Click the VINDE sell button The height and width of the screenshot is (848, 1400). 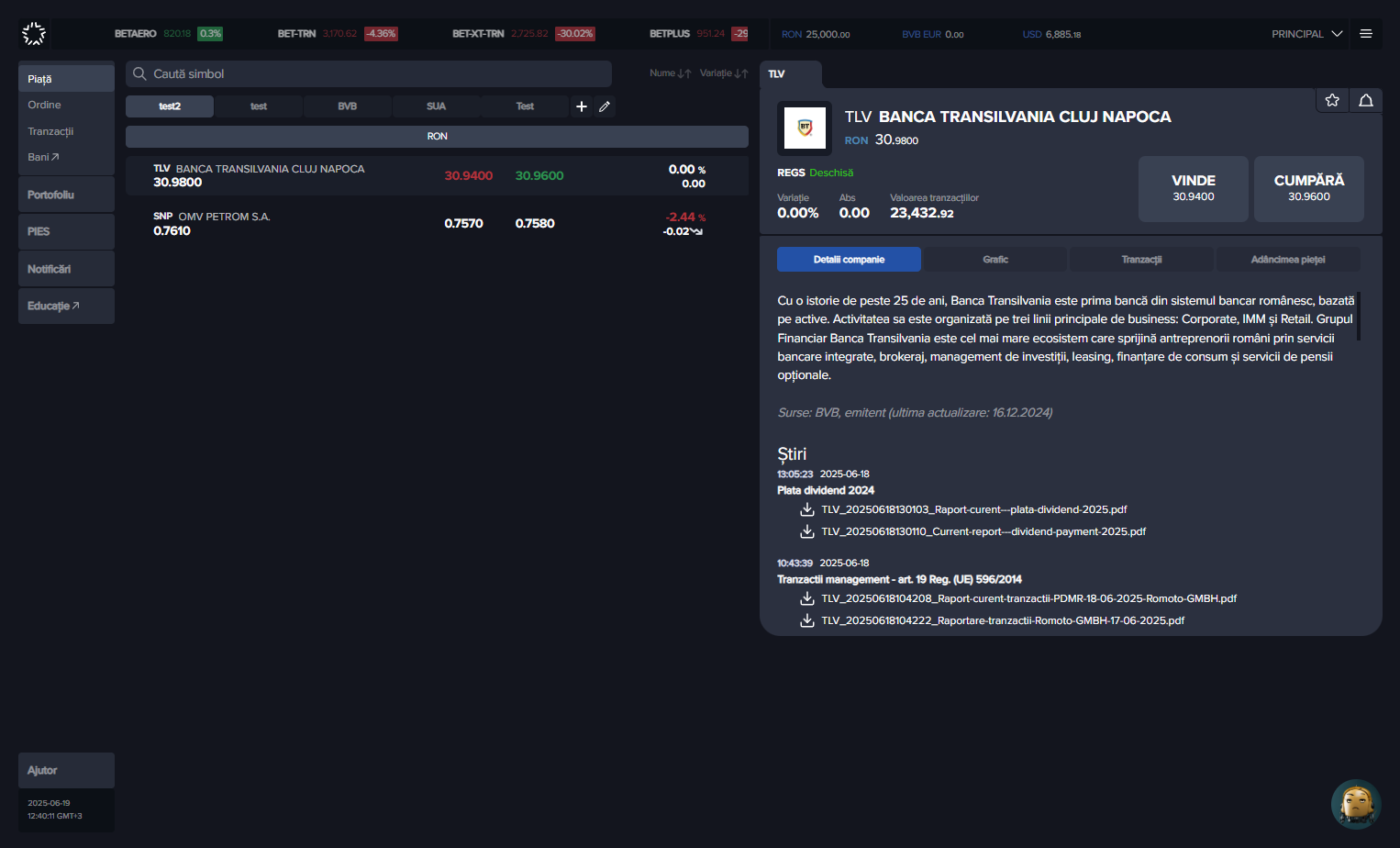coord(1194,189)
